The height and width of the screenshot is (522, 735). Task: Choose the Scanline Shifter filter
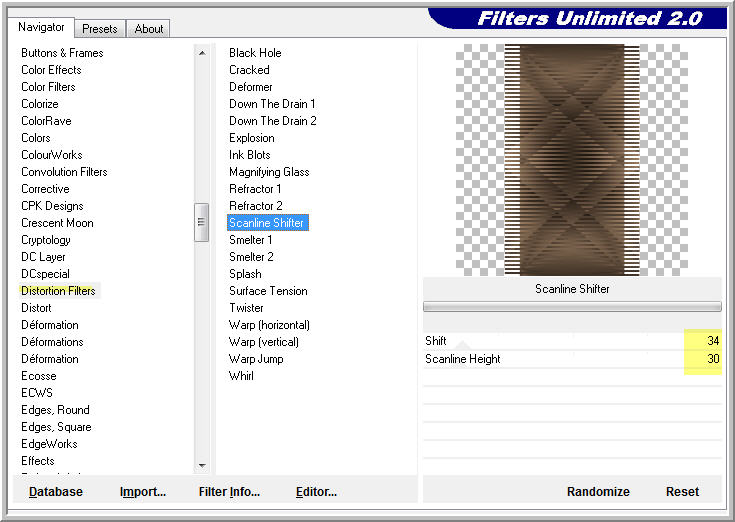point(268,223)
